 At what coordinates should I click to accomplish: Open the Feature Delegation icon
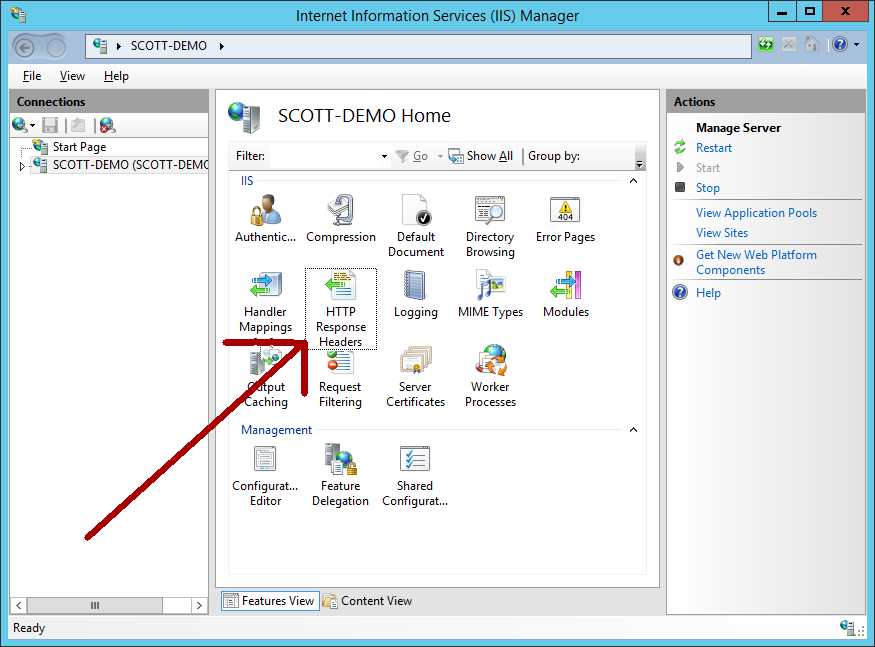point(340,476)
